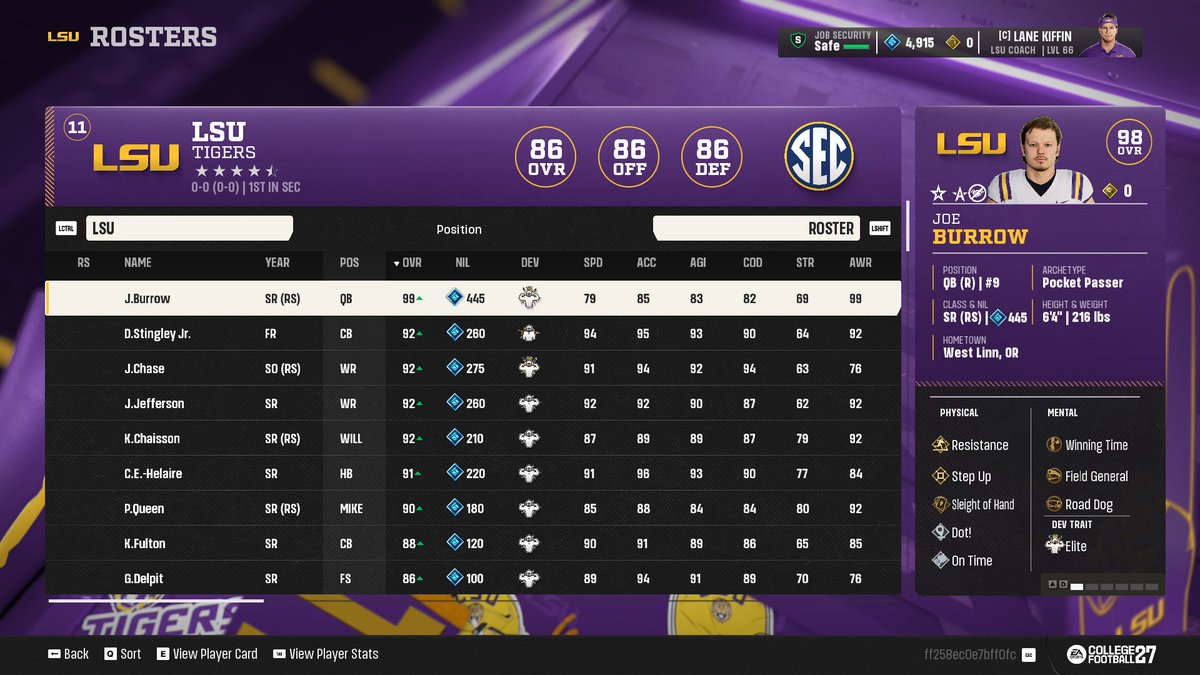The width and height of the screenshot is (1200, 675).
Task: Click the West Linn, OR hometown text
Action: [981, 353]
